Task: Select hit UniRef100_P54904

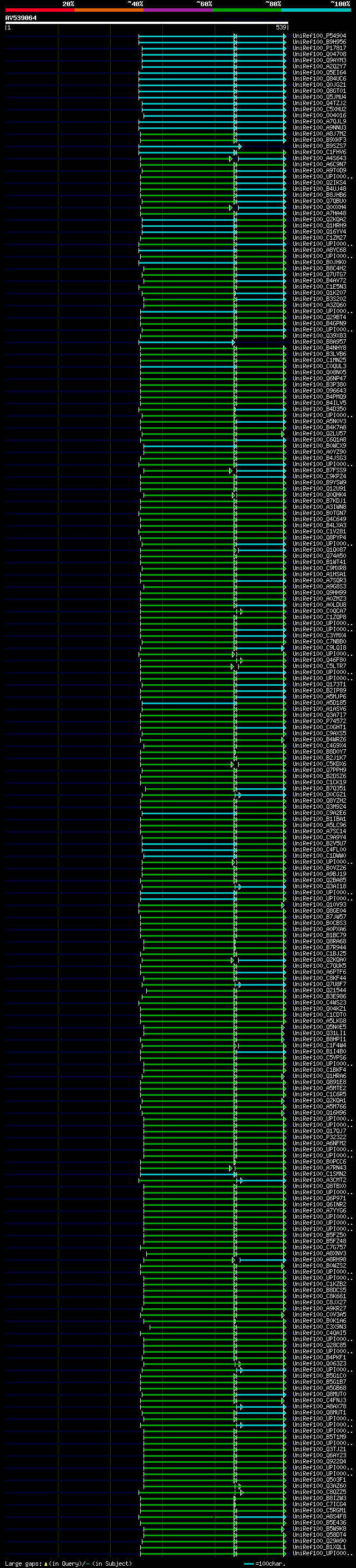Action: pos(319,36)
